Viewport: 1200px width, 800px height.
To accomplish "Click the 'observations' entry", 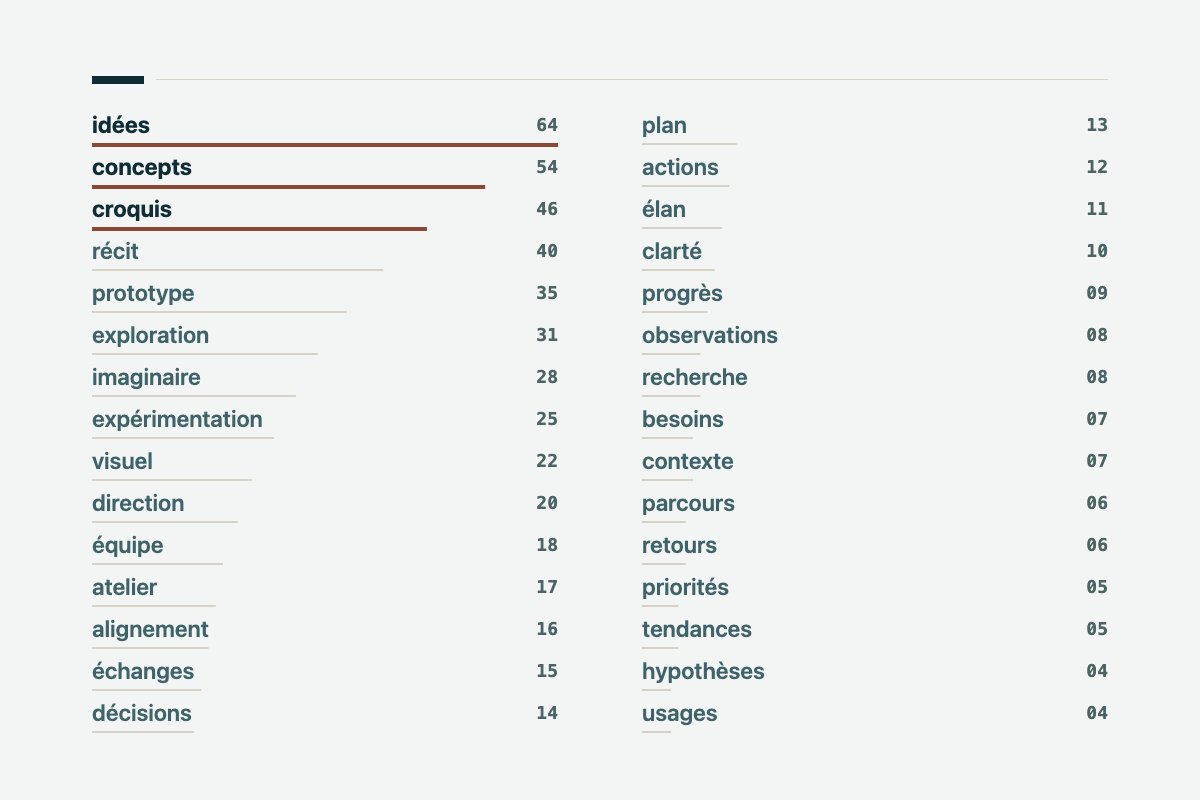I will tap(710, 336).
